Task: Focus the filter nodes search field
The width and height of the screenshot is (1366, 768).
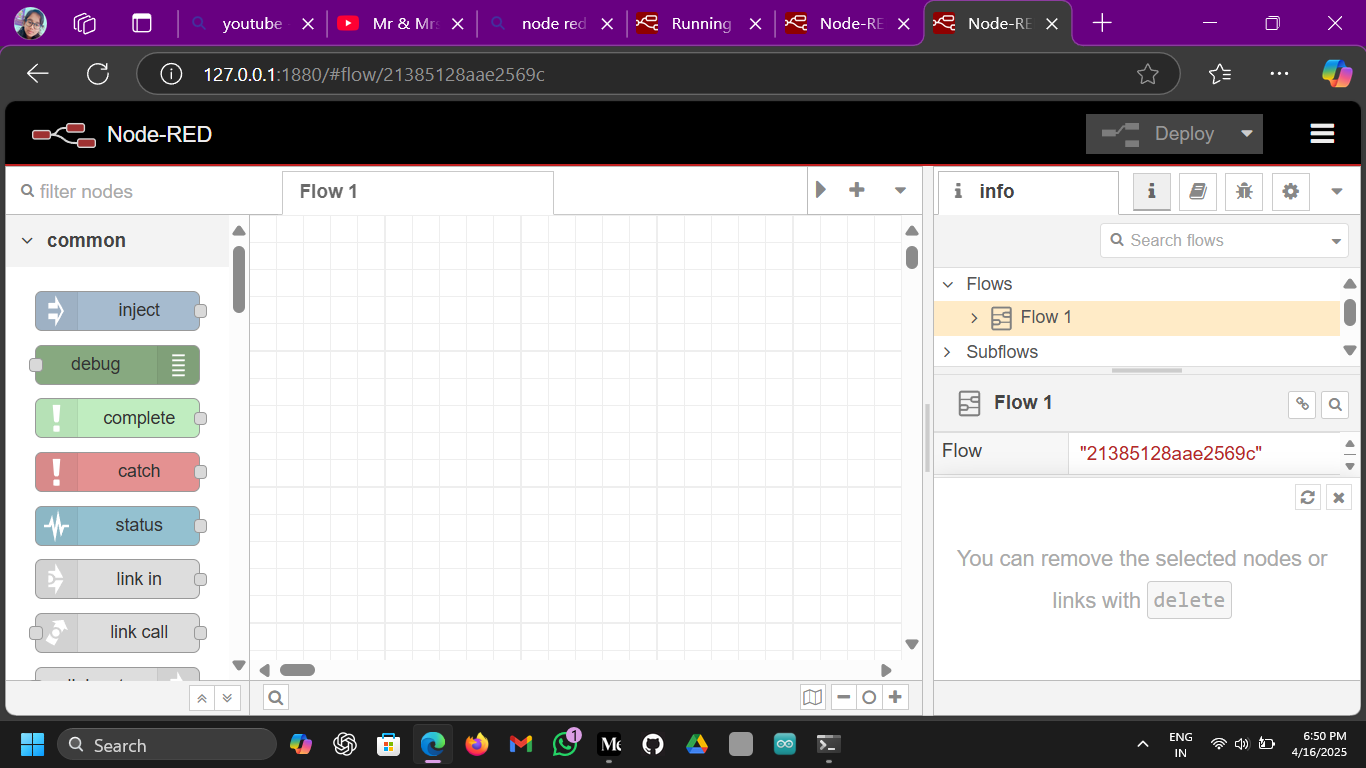Action: tap(144, 191)
